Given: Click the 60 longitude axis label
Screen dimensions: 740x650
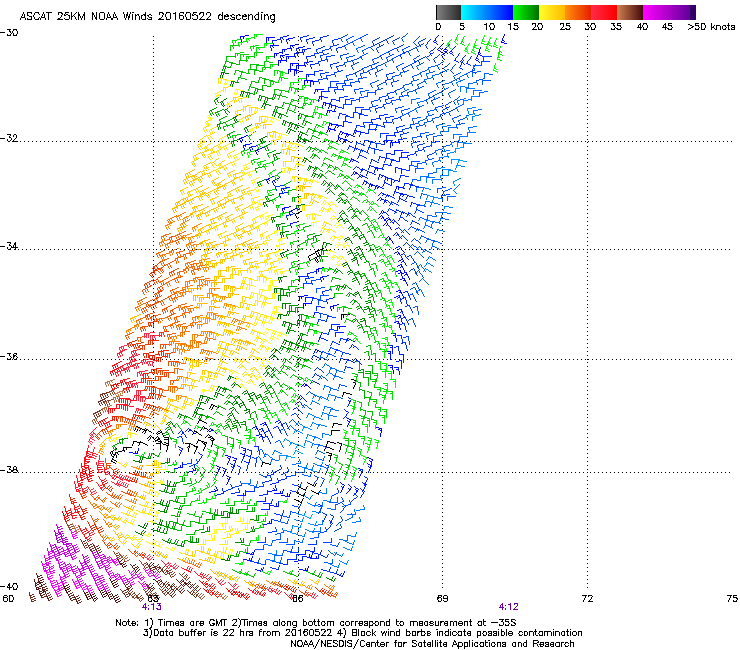Looking at the screenshot, I should [x=8, y=599].
